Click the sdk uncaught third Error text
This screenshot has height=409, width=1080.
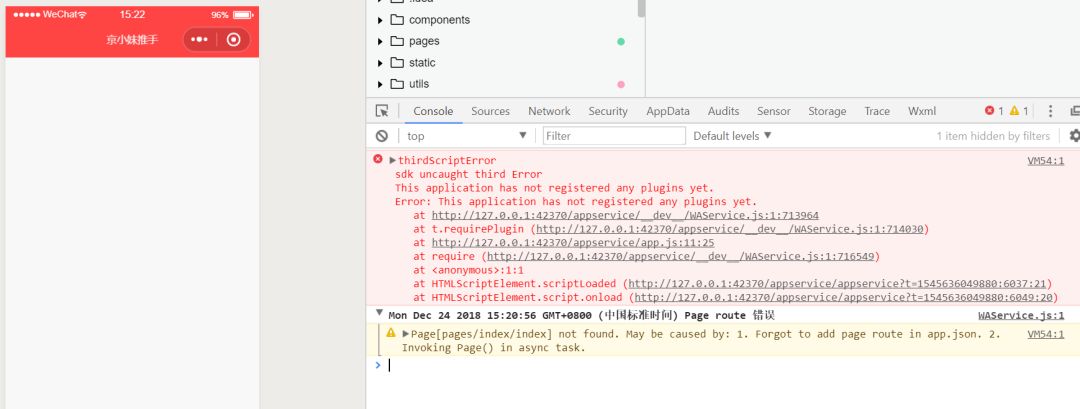468,174
